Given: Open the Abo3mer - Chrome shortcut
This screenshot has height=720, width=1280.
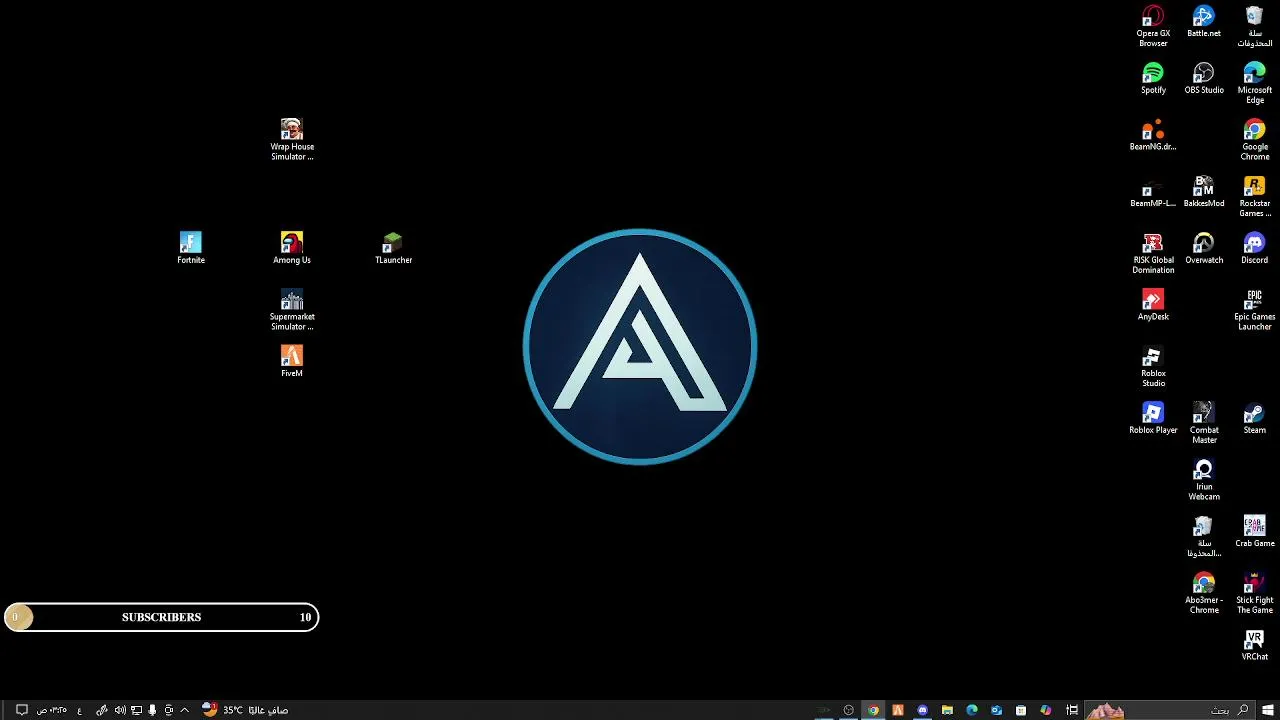Looking at the screenshot, I should tap(1204, 594).
